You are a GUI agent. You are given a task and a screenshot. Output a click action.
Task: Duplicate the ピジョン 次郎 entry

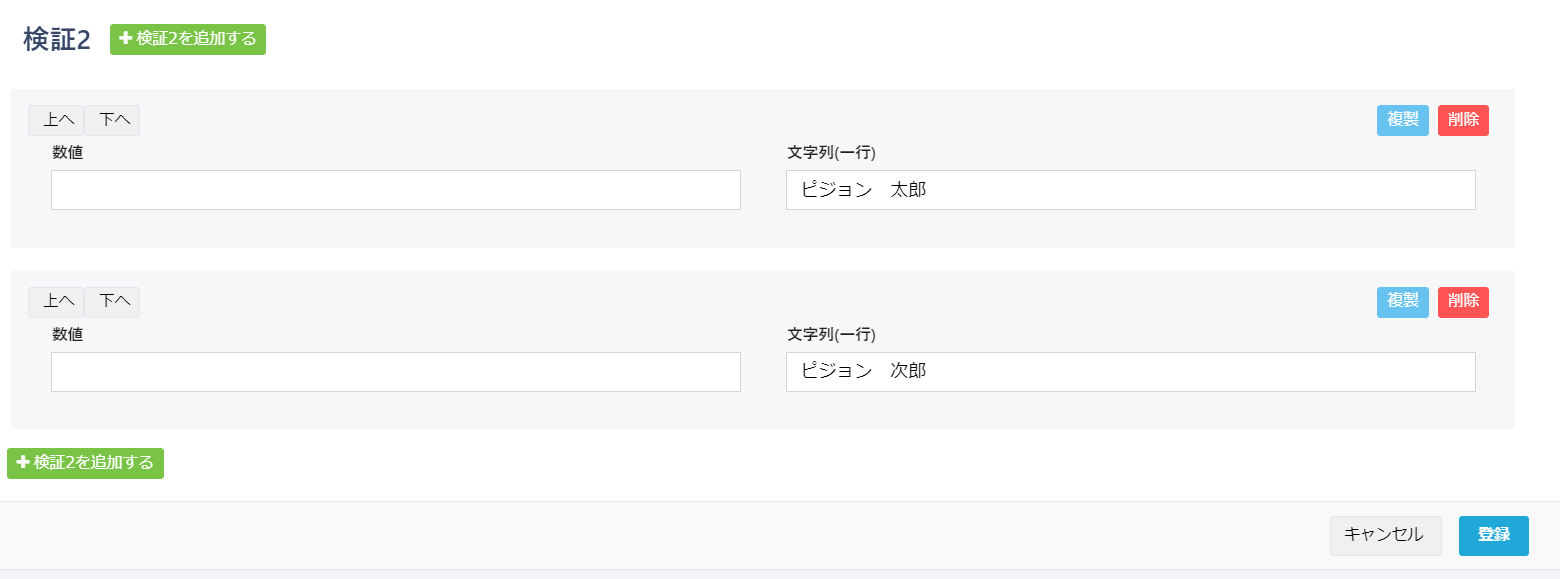tap(1402, 302)
